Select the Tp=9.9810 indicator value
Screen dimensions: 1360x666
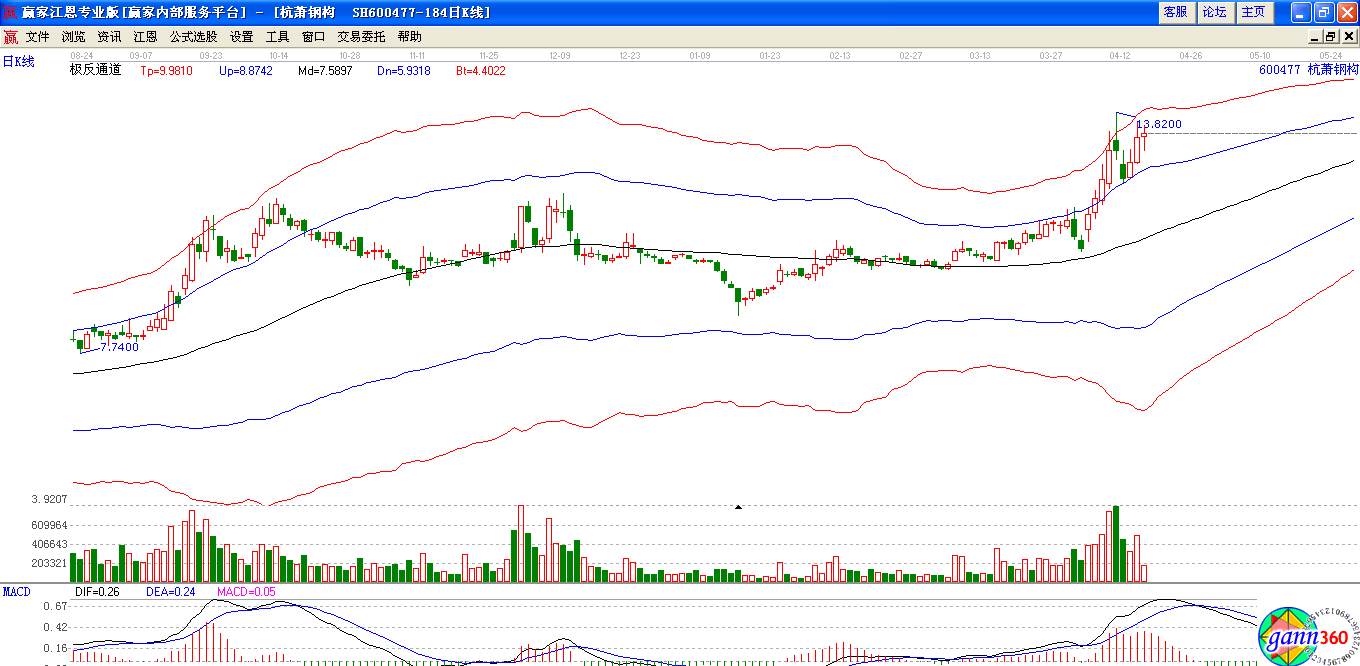[x=166, y=71]
